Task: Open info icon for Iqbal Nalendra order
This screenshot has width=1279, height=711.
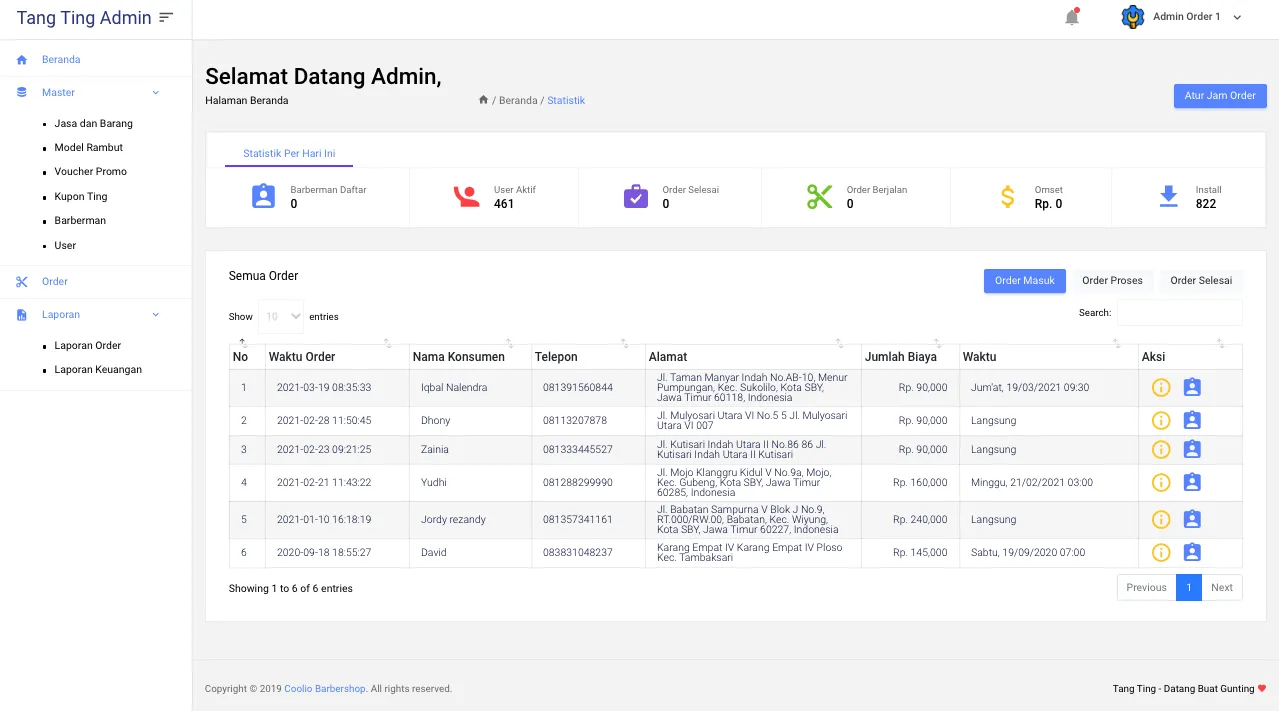Action: click(x=1161, y=388)
